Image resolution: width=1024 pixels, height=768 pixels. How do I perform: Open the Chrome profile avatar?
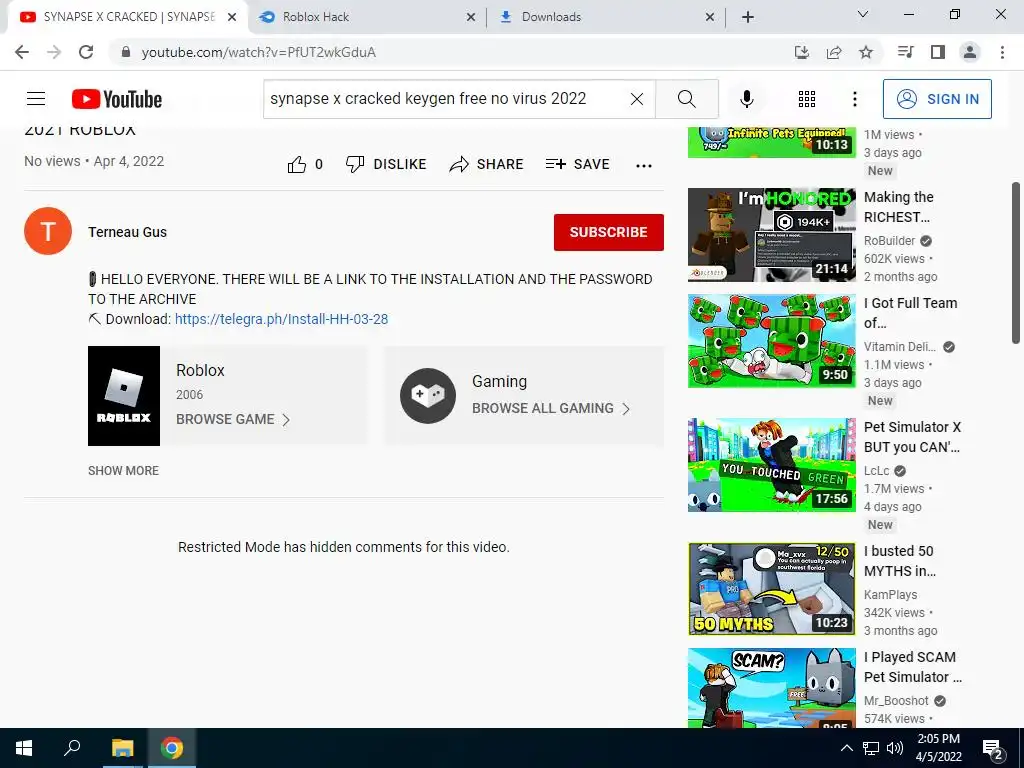970,52
